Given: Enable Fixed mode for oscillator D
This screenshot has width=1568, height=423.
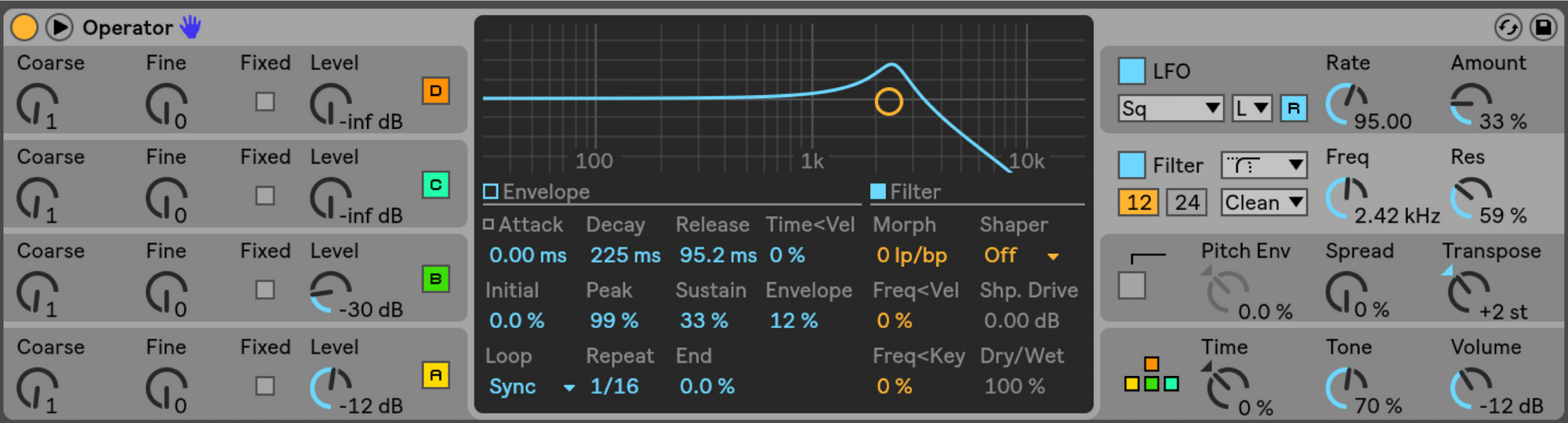Looking at the screenshot, I should [x=265, y=102].
